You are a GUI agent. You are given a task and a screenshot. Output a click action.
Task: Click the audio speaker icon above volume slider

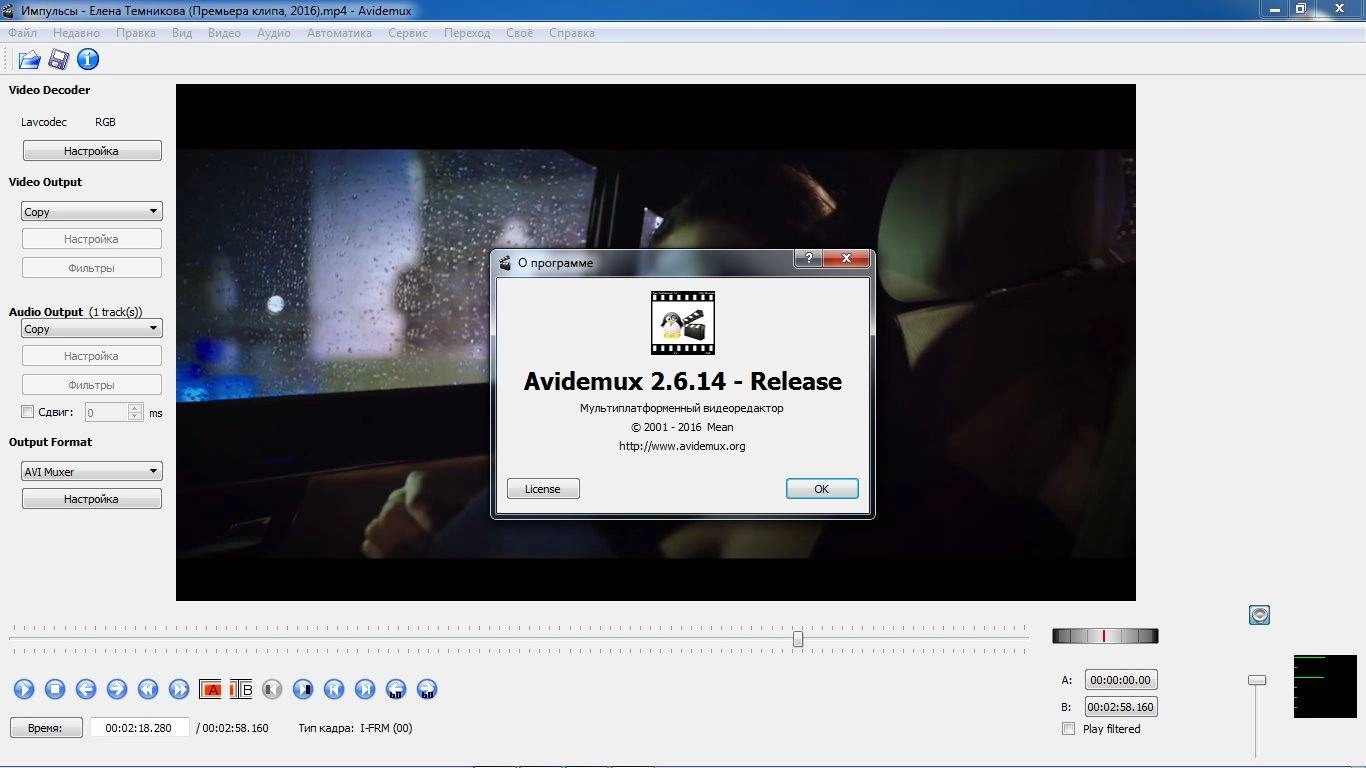coord(1259,615)
